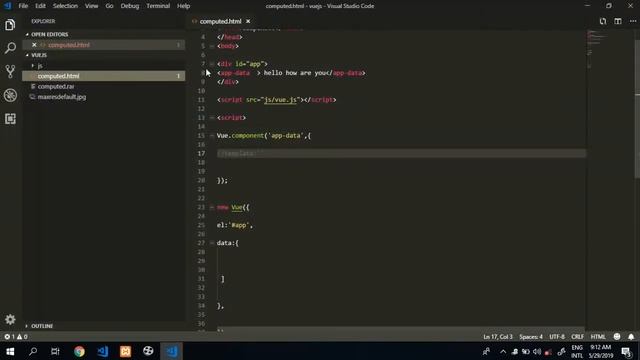
Task: Fold the body tag on line 5
Action: click(212, 46)
